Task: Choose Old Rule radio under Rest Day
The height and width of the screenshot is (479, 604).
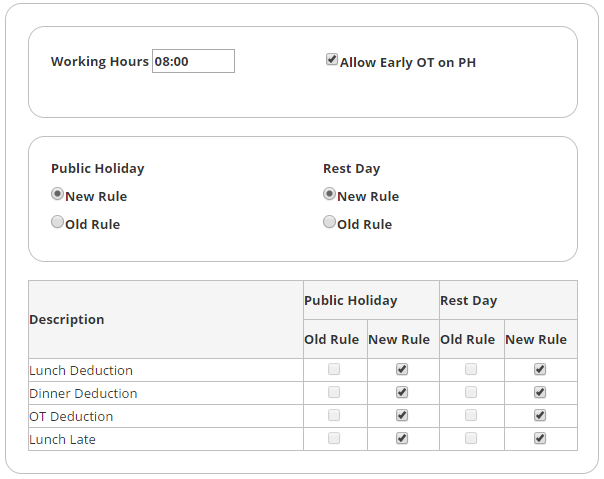Action: (x=329, y=222)
